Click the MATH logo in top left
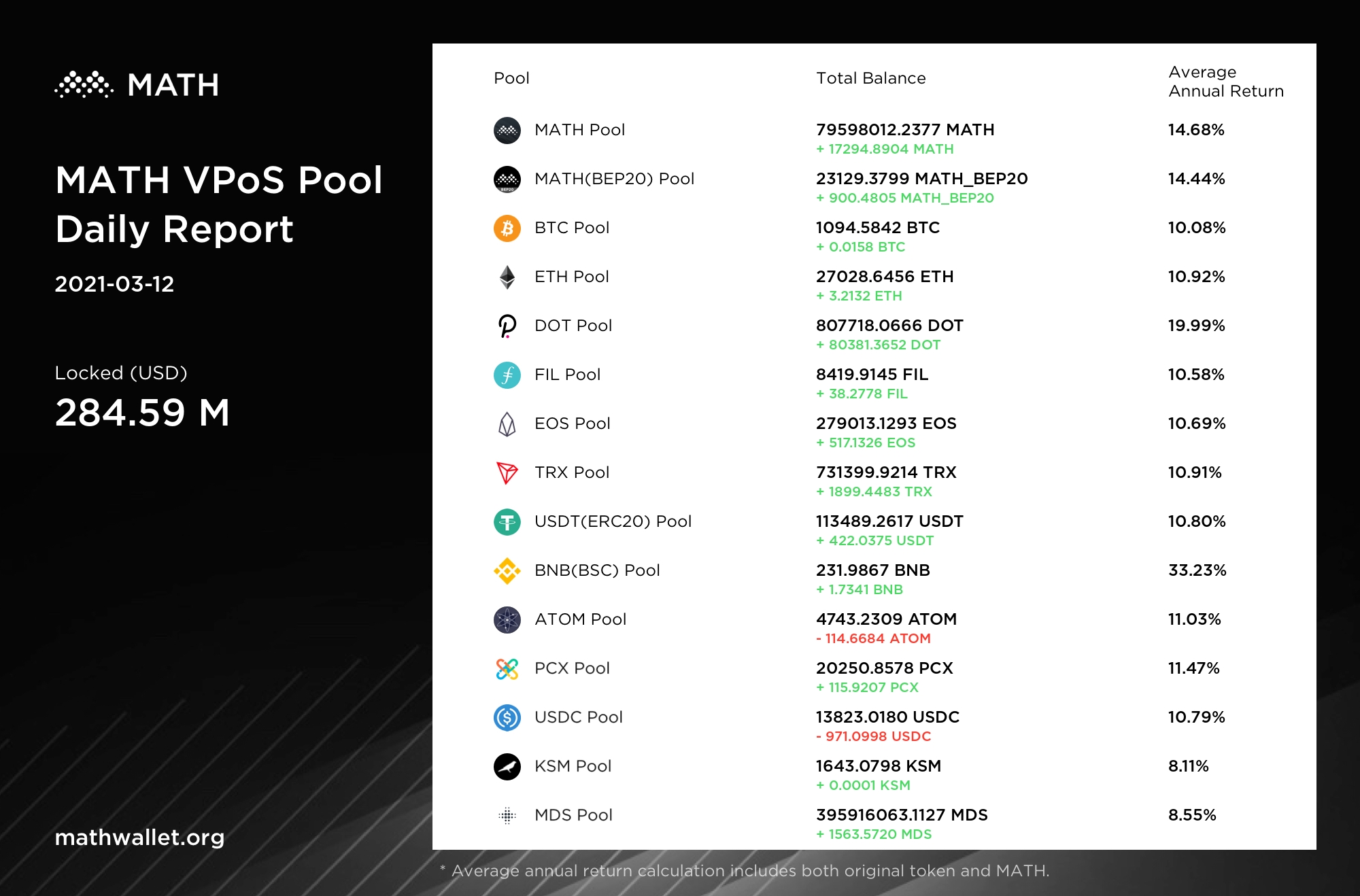The width and height of the screenshot is (1360, 896). click(x=137, y=85)
